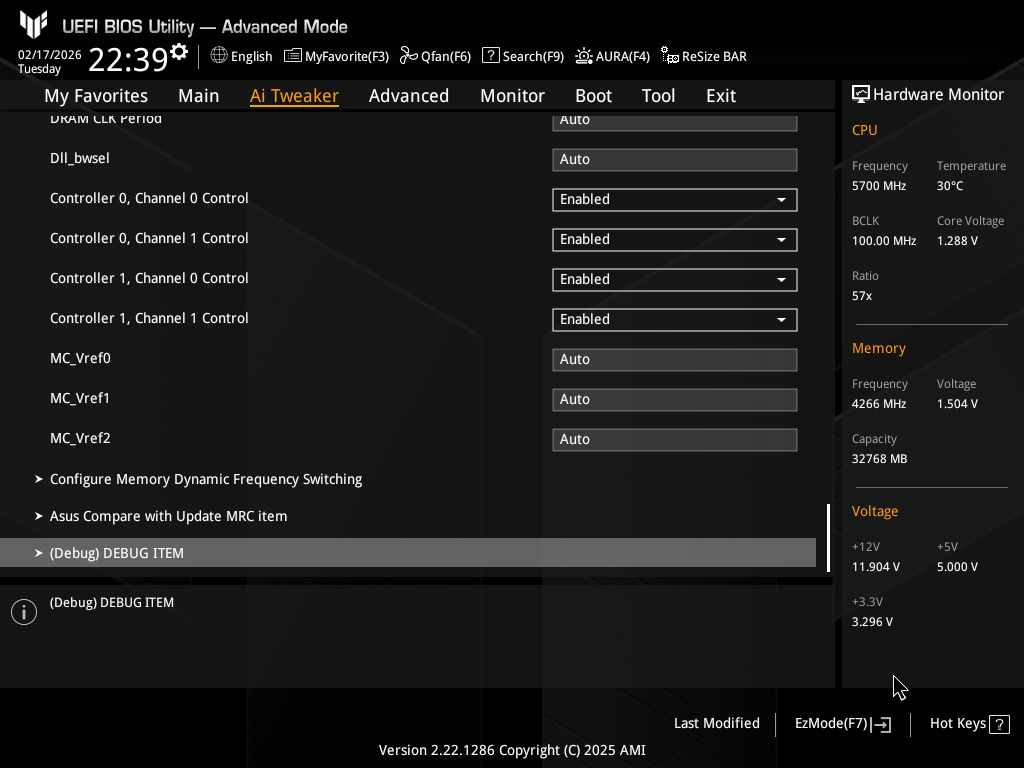Viewport: 1024px width, 768px height.
Task: Select Controller 0, Channel 0 Control label
Action: click(x=149, y=199)
